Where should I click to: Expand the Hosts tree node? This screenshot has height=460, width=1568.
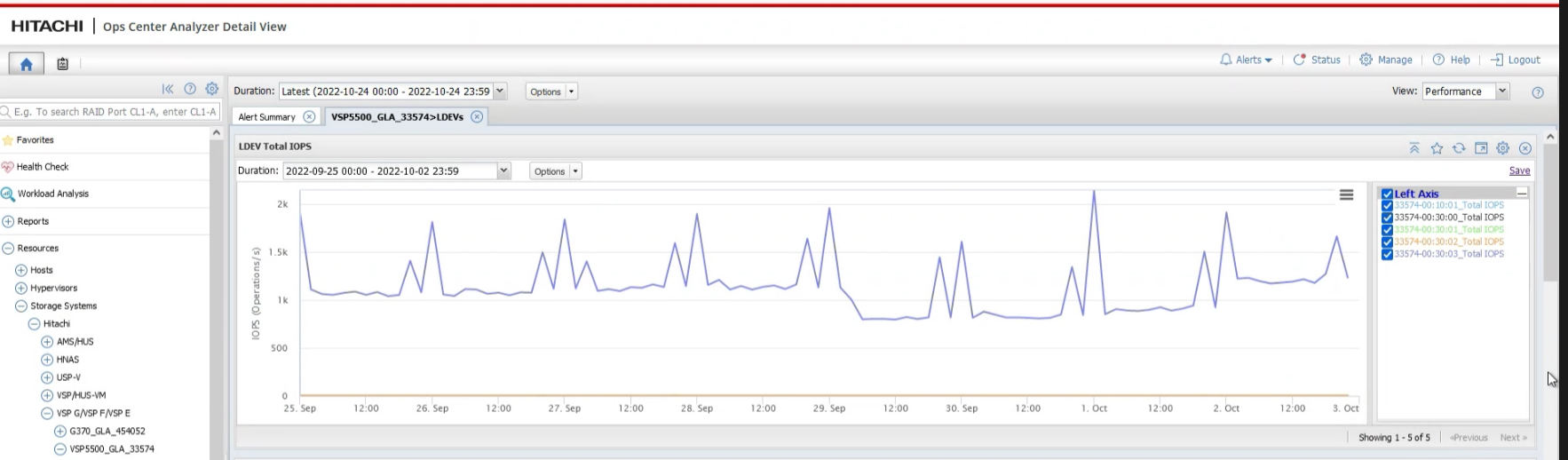[x=21, y=270]
